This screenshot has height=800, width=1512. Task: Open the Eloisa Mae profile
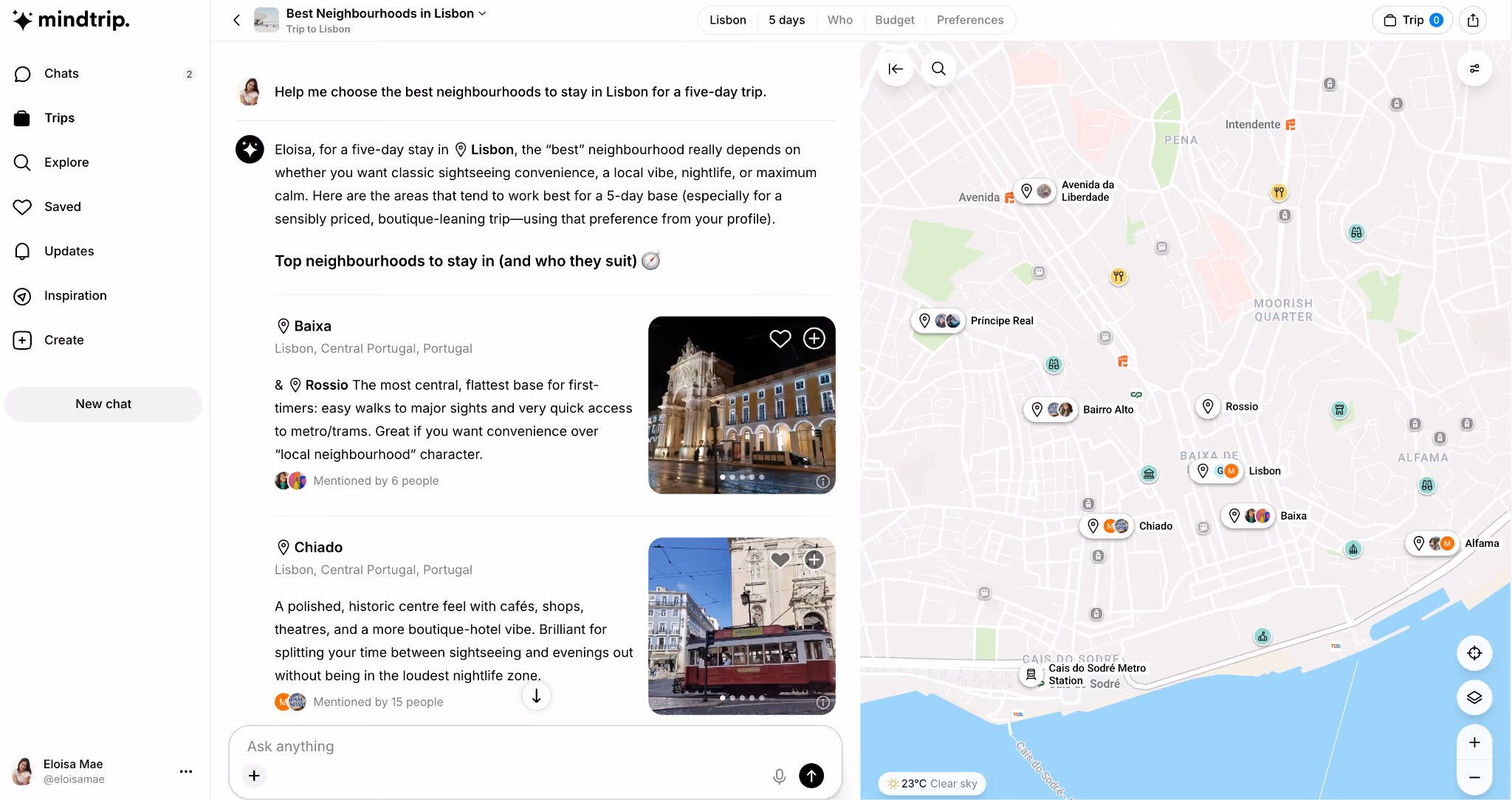pyautogui.click(x=59, y=771)
